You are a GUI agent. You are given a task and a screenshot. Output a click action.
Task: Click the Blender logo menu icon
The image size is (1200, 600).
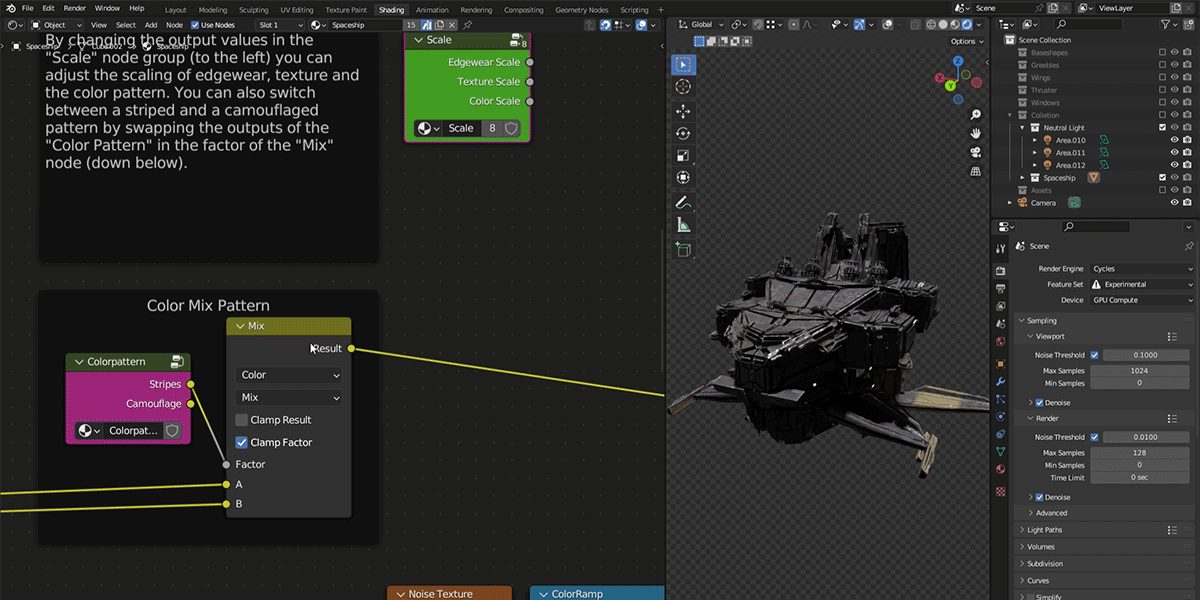[x=11, y=8]
